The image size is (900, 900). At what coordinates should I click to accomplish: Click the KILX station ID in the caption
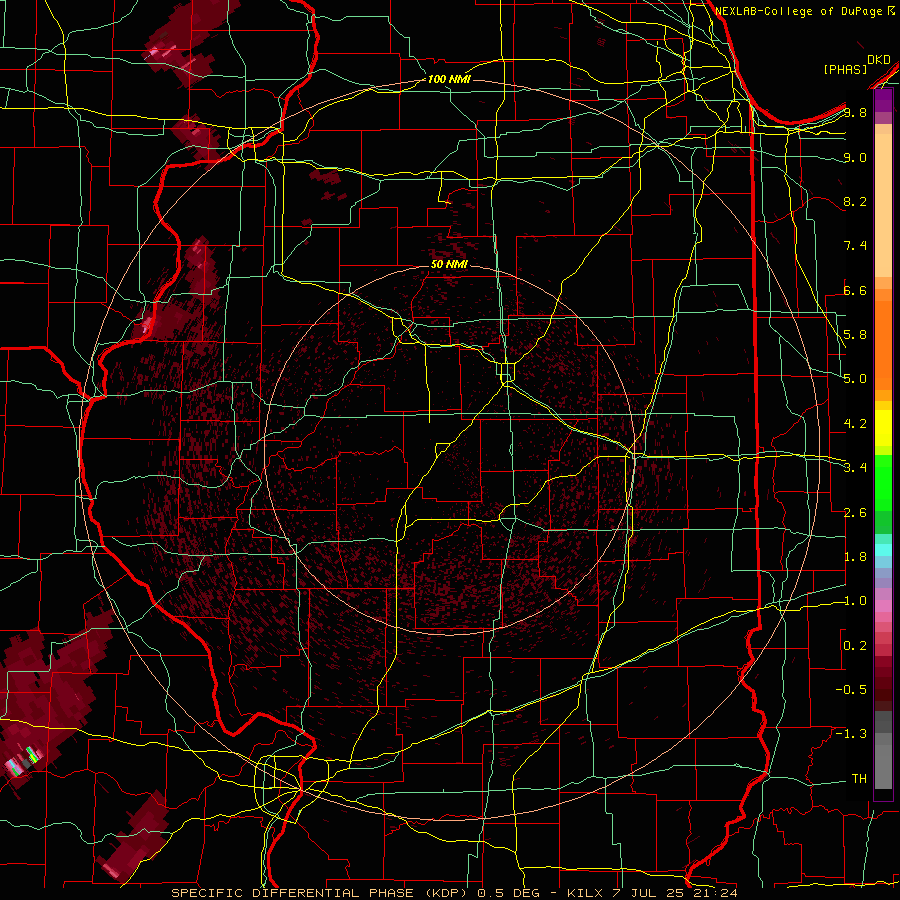[584, 893]
